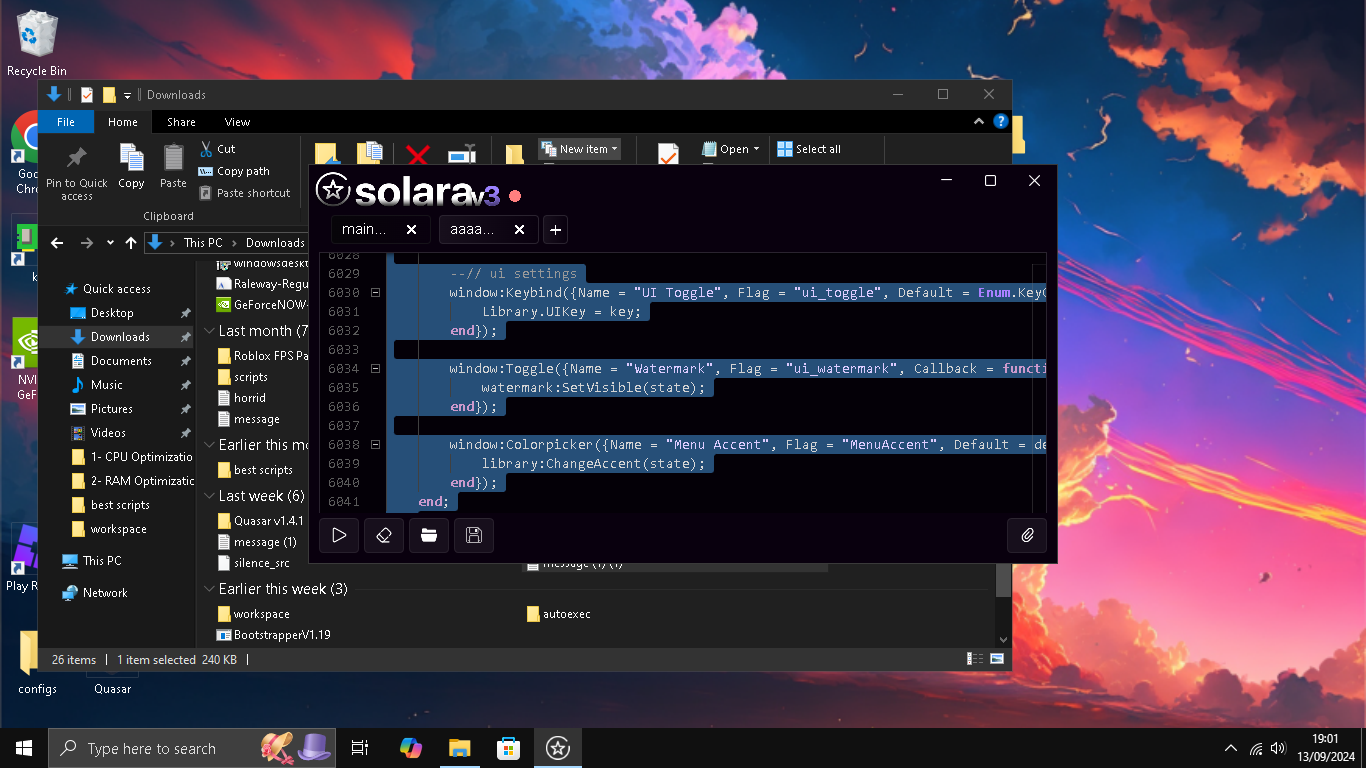Click the Paste button in the ribbon

173,167
